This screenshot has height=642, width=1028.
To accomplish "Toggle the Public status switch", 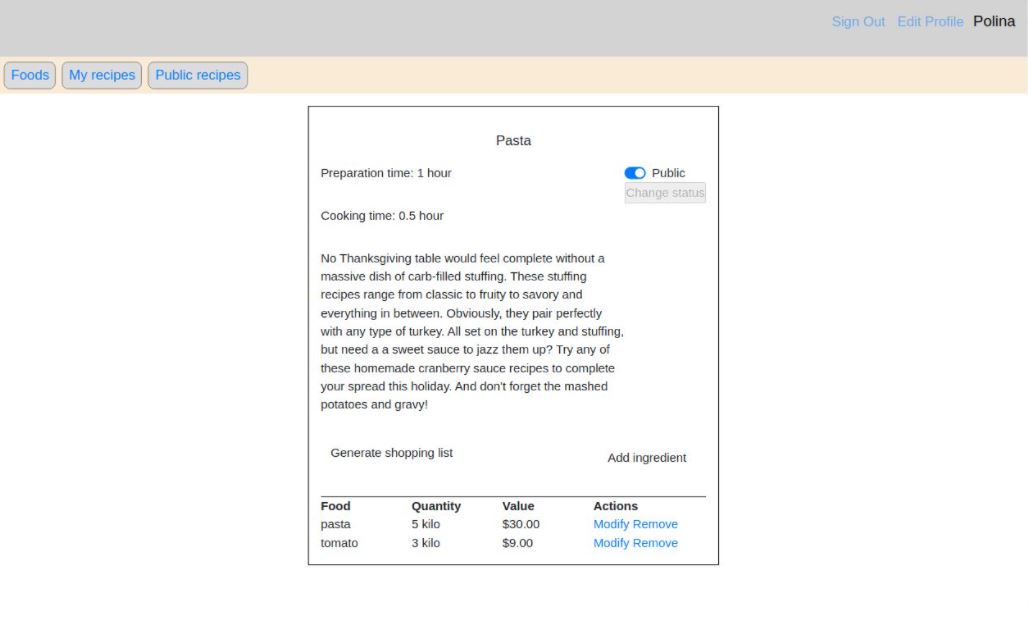I will point(634,172).
